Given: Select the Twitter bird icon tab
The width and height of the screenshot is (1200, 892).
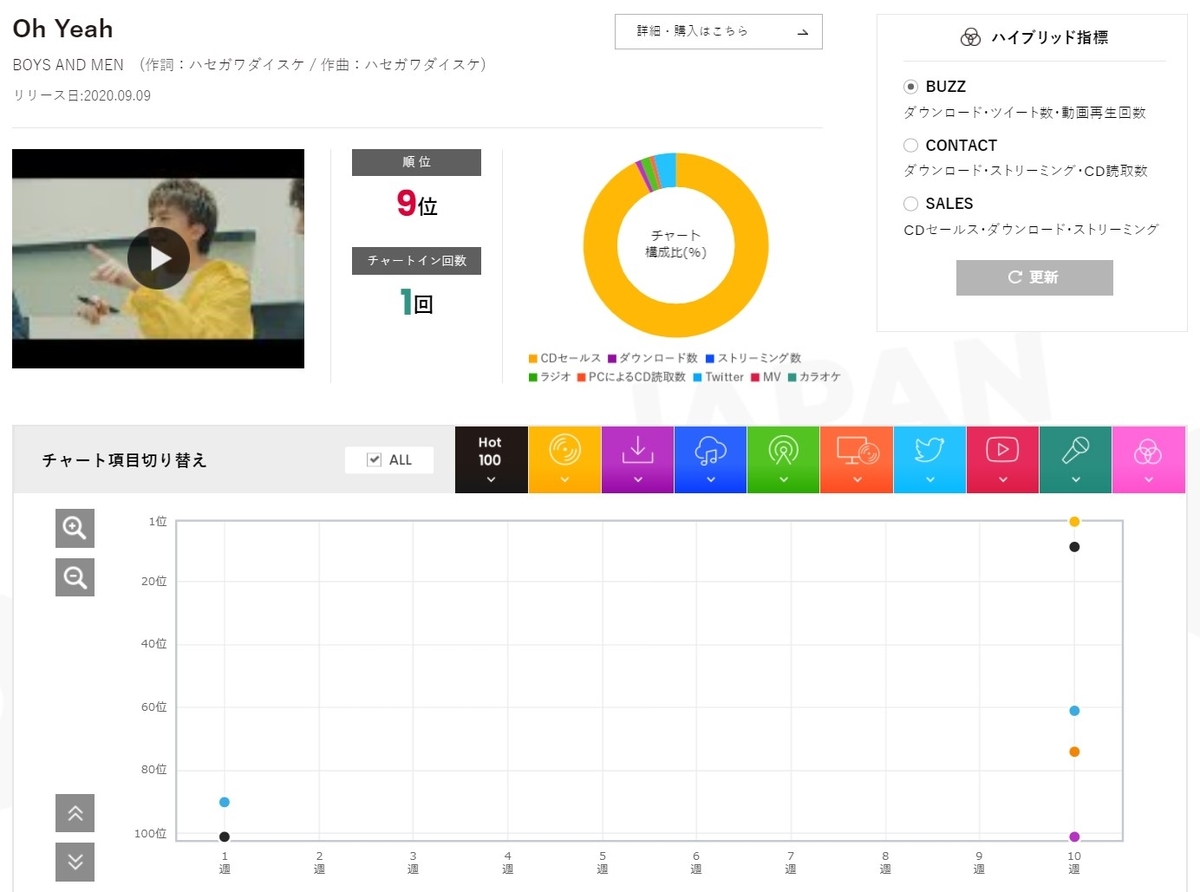Looking at the screenshot, I should (x=929, y=459).
